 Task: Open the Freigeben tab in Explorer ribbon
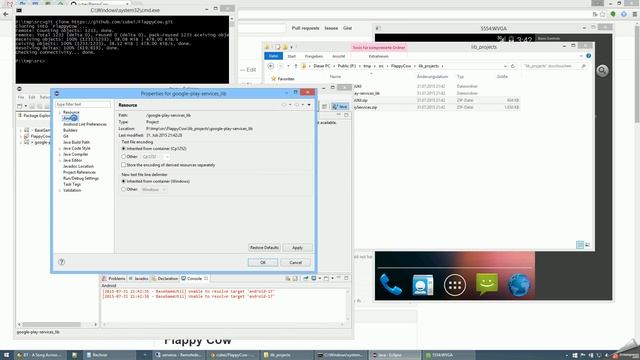[314, 56]
